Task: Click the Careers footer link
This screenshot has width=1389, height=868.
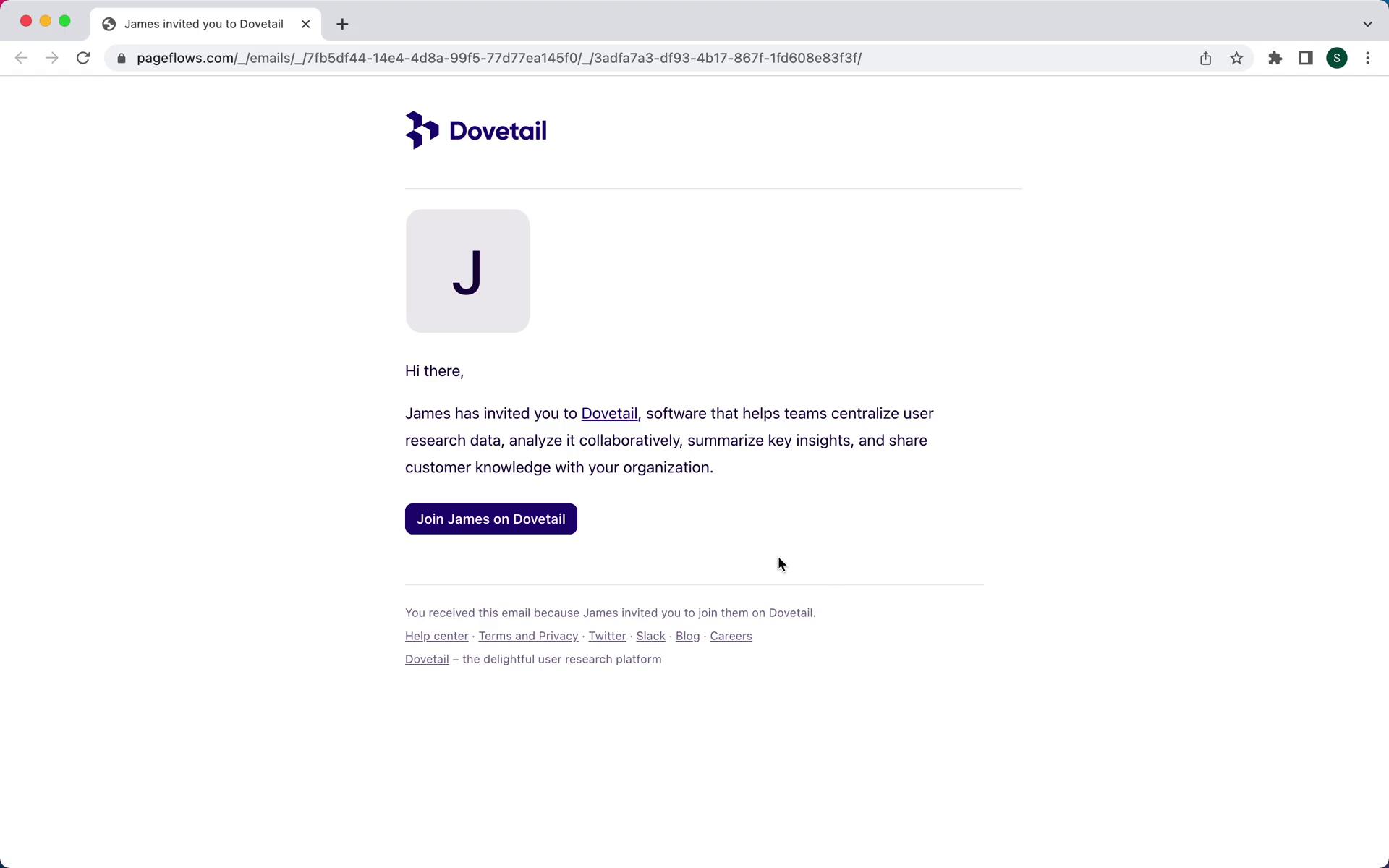Action: point(731,636)
